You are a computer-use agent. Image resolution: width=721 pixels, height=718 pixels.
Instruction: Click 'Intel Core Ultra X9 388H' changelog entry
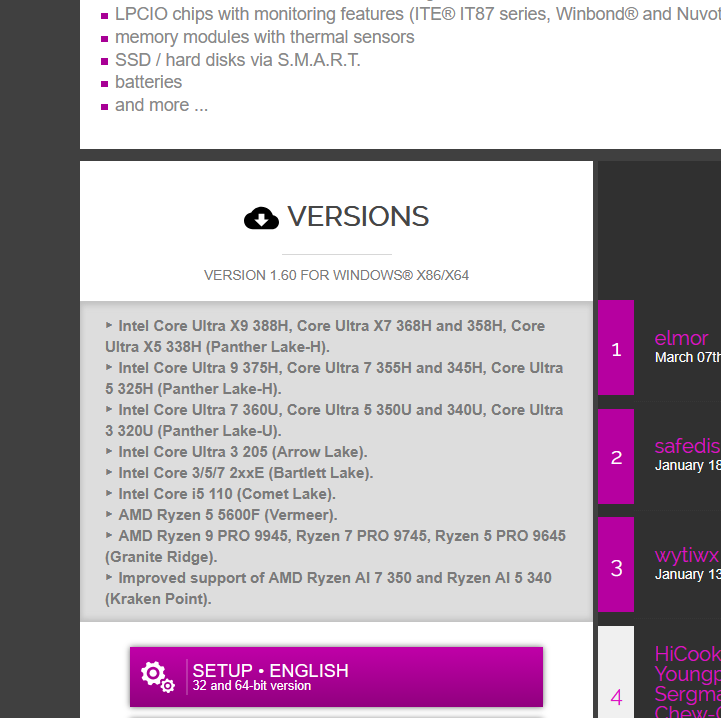(325, 336)
